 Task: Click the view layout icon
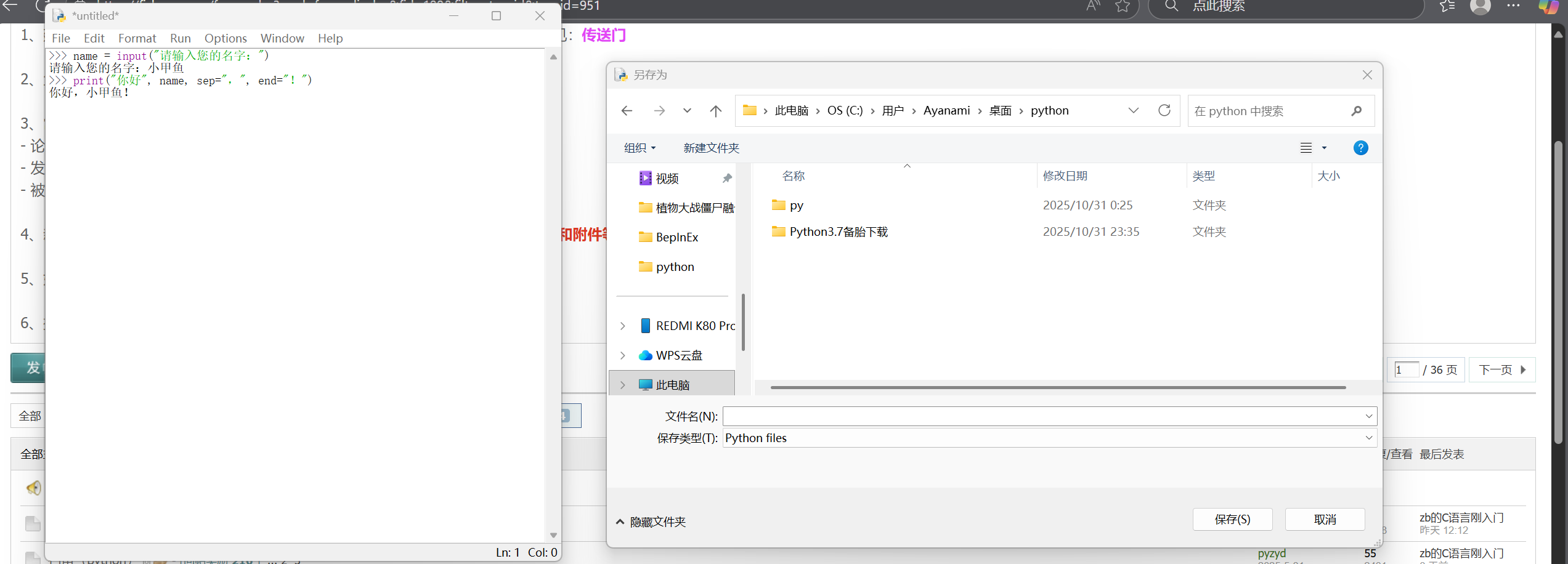click(x=1306, y=148)
